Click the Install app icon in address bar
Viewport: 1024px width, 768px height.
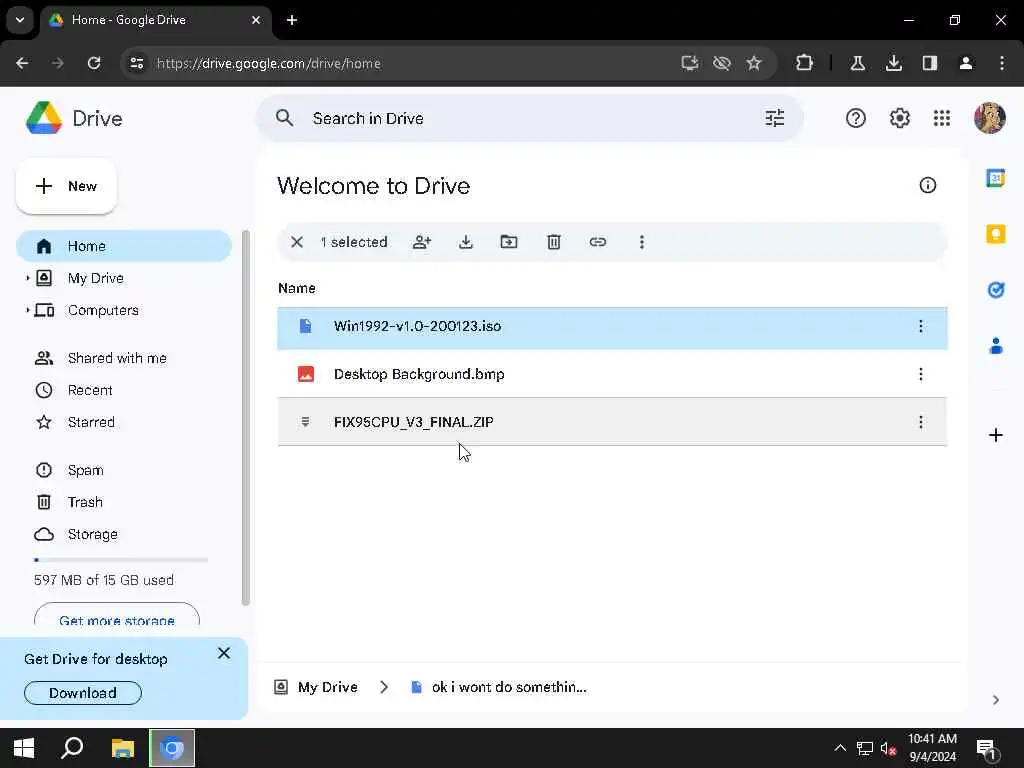pyautogui.click(x=690, y=63)
